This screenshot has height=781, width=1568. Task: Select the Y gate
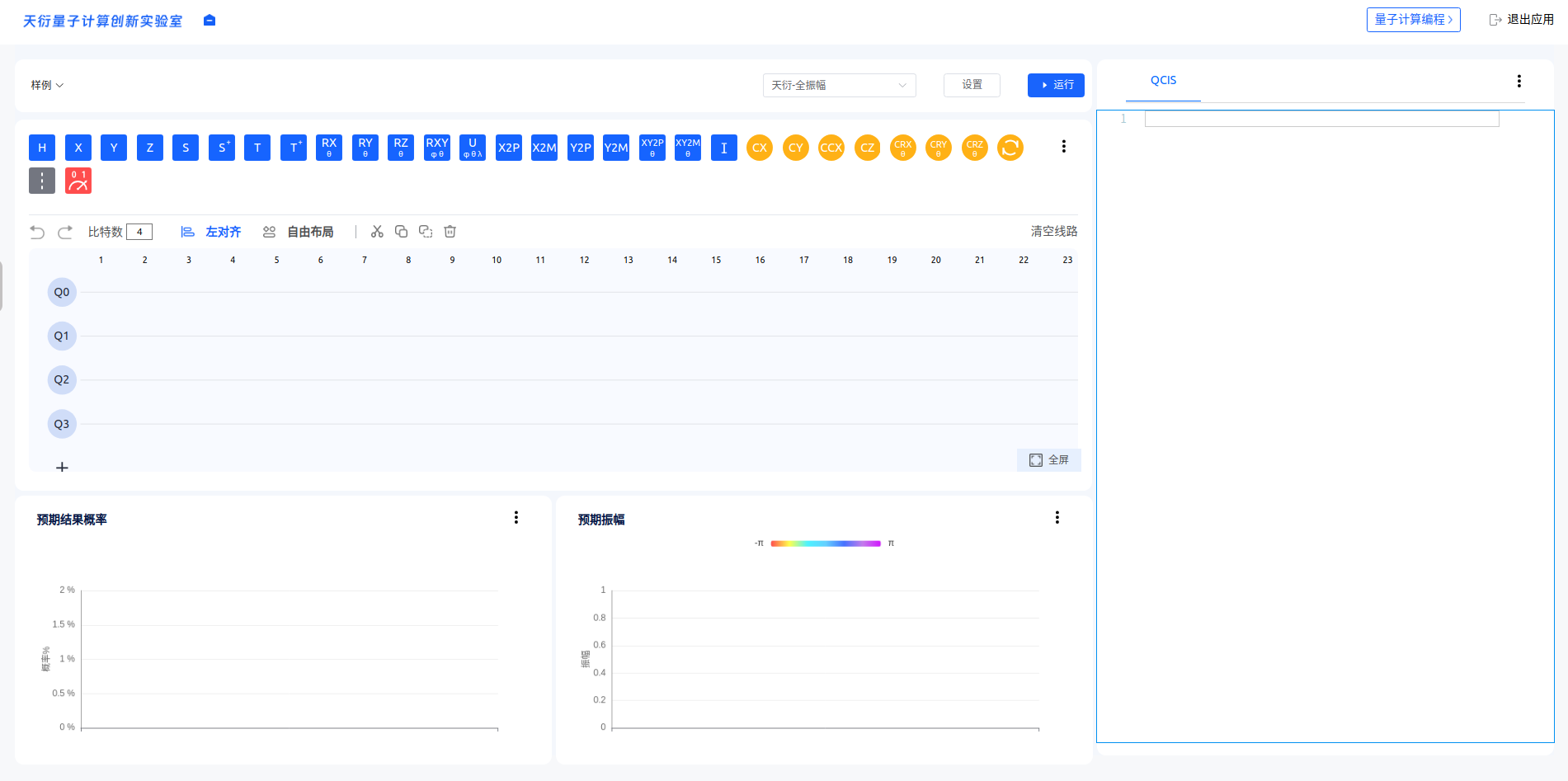114,148
